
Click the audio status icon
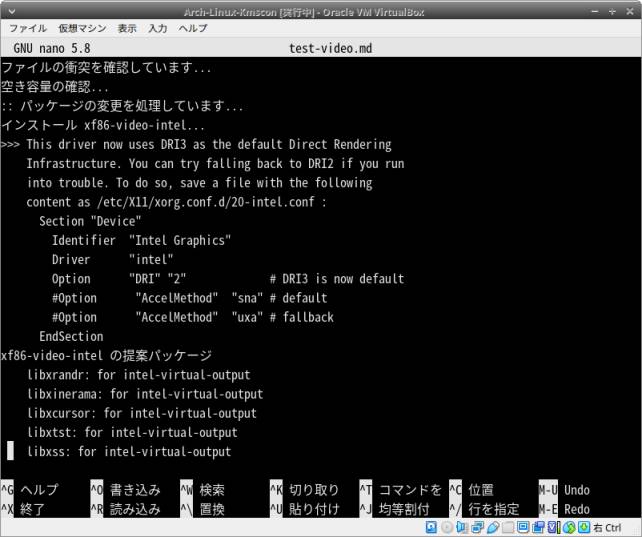tap(462, 527)
